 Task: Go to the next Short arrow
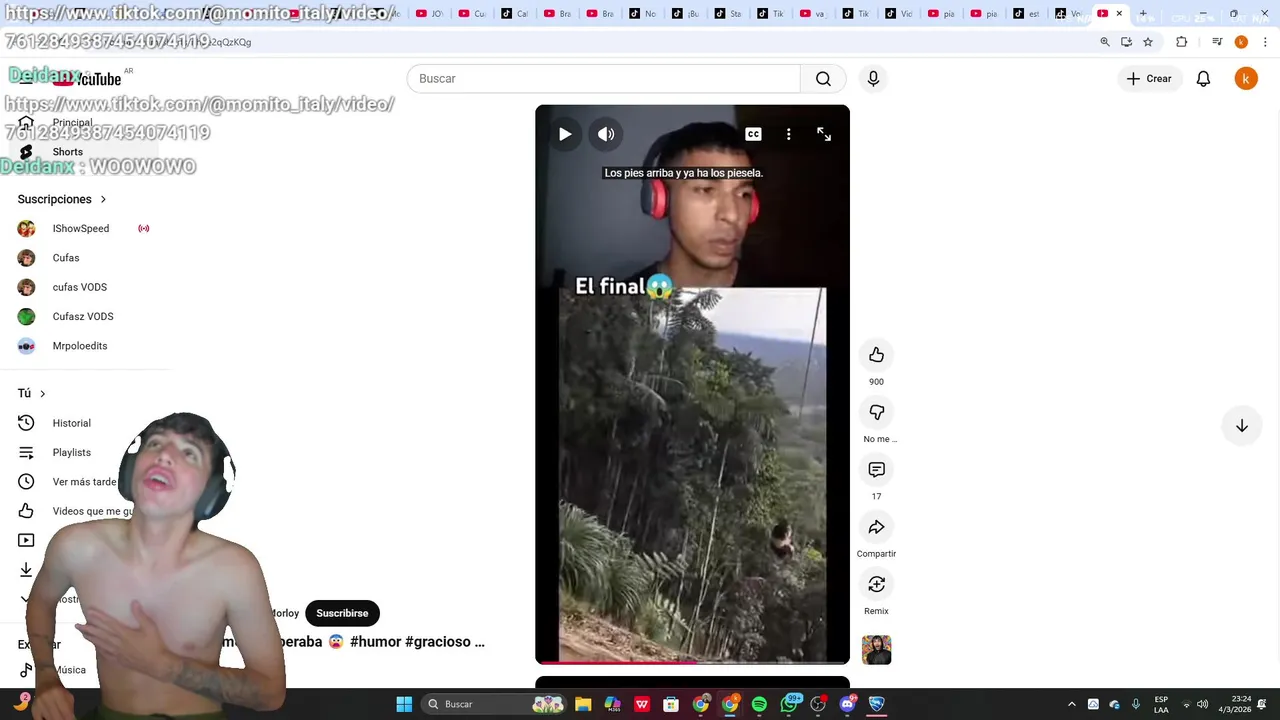1241,426
